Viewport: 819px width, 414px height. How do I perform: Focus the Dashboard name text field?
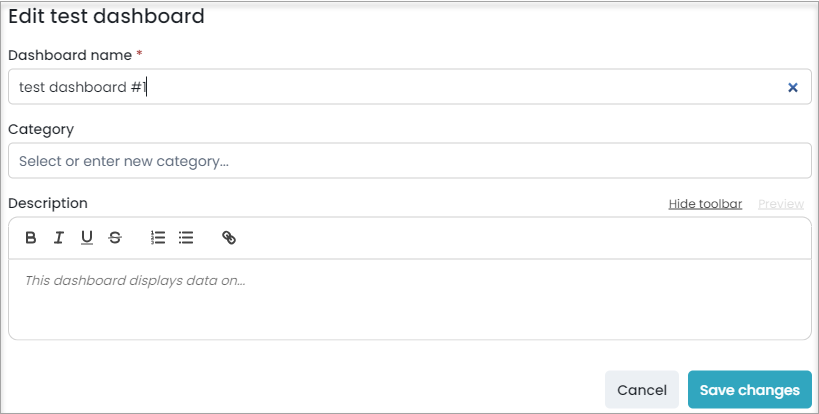[x=410, y=87]
